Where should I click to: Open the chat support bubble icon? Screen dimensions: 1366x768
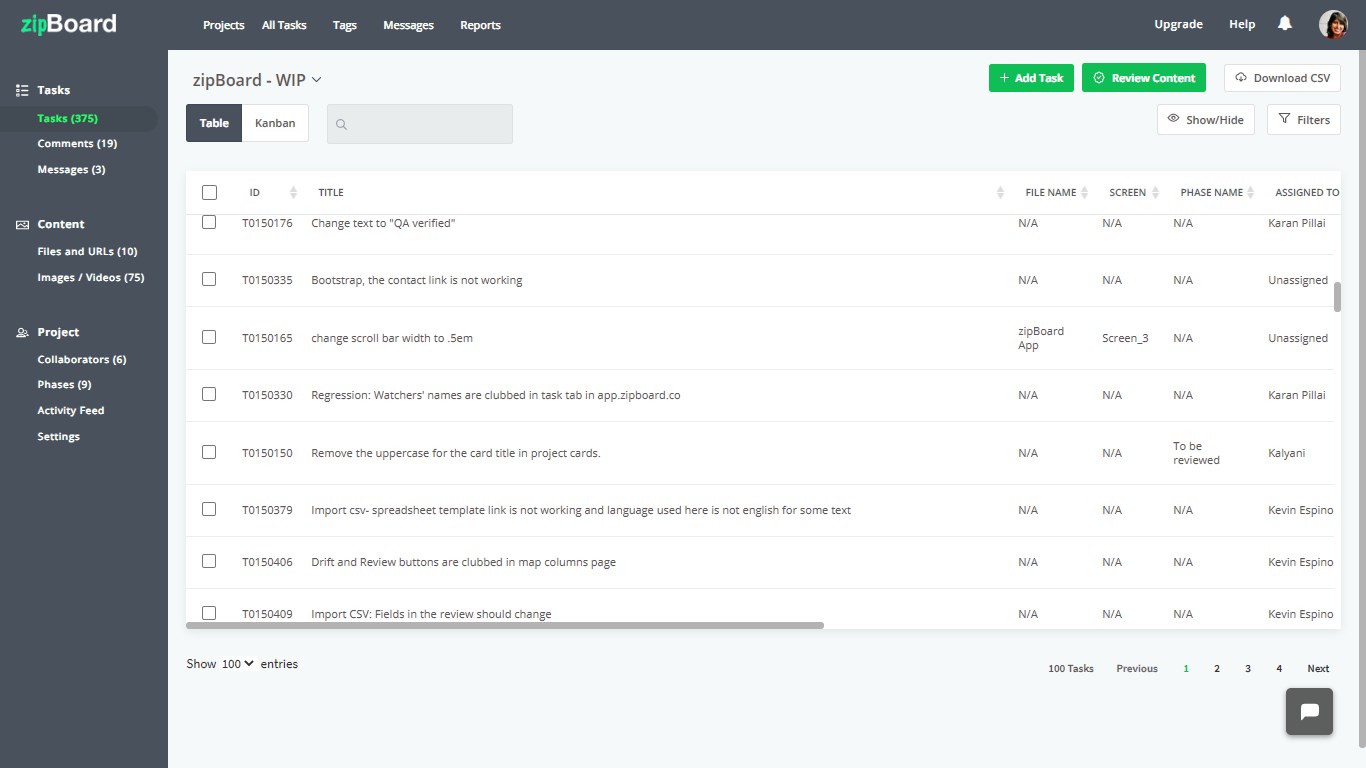pos(1309,712)
